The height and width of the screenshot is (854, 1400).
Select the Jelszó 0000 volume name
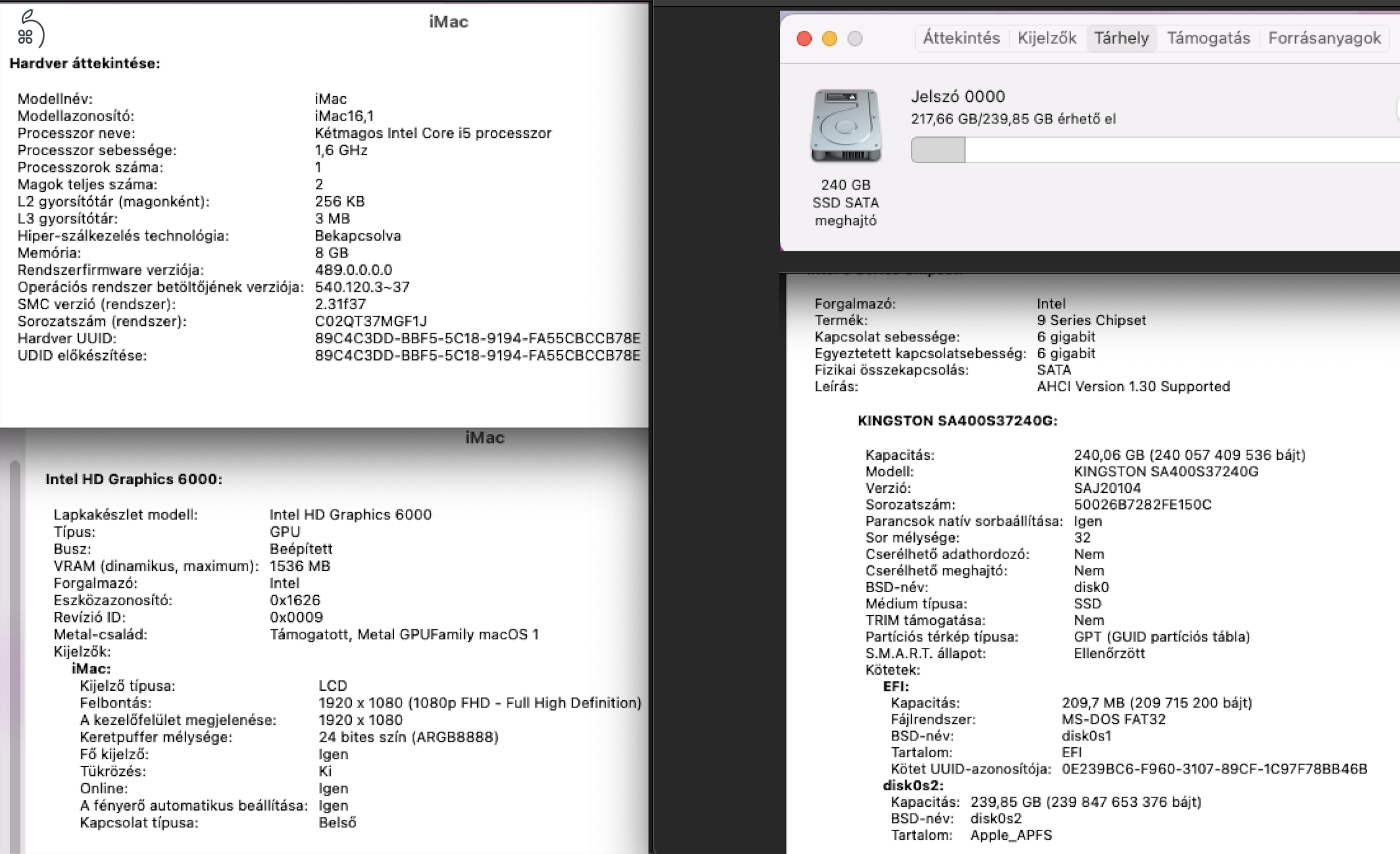958,96
